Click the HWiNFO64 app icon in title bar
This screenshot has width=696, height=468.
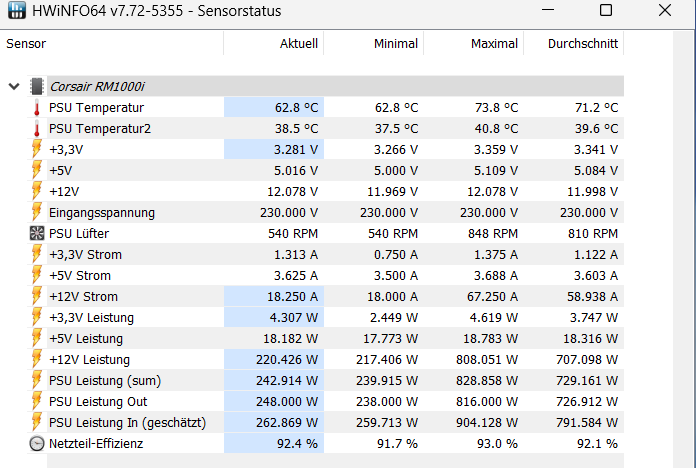16,10
